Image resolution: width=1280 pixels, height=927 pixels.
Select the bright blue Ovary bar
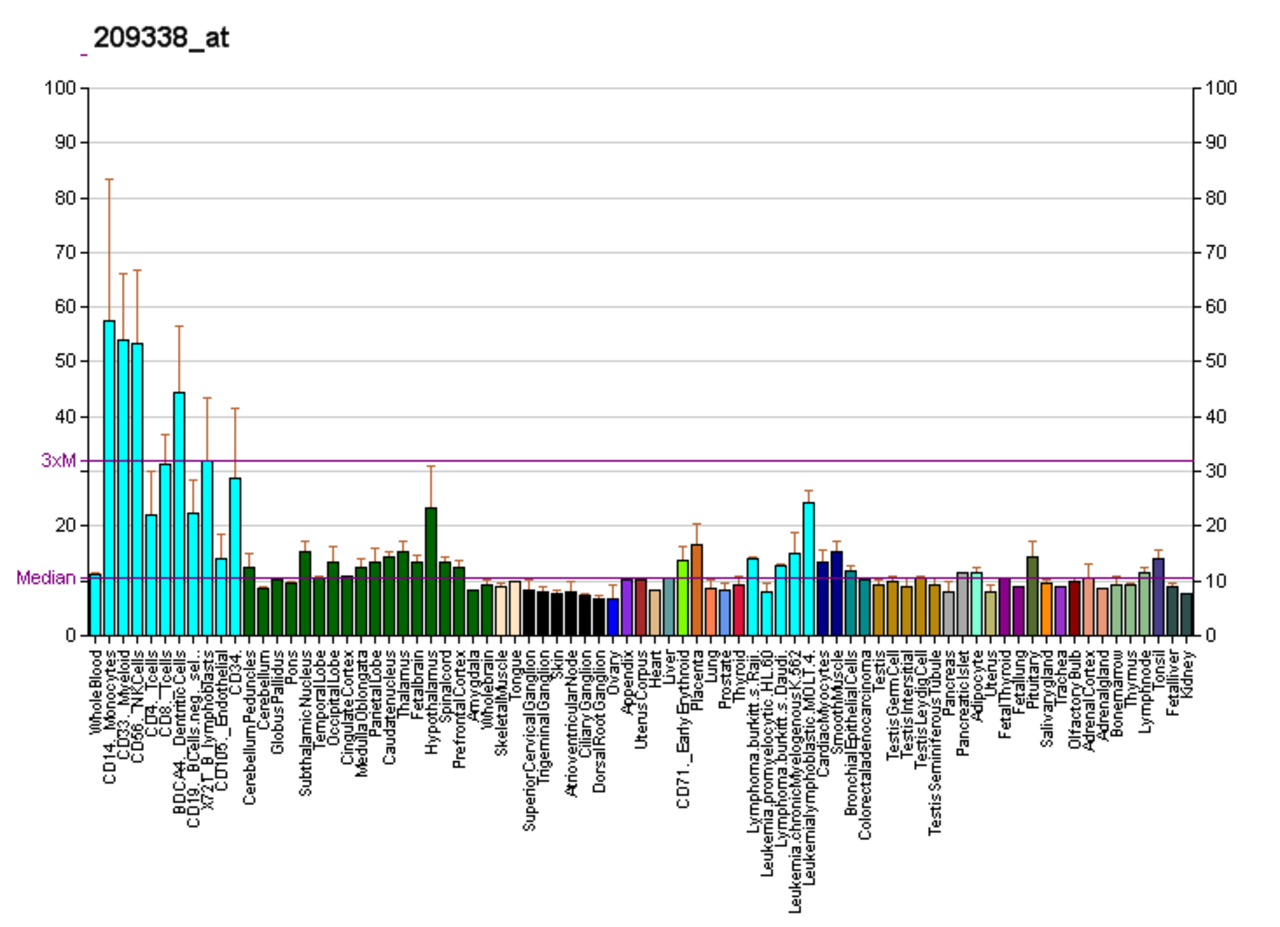[613, 617]
